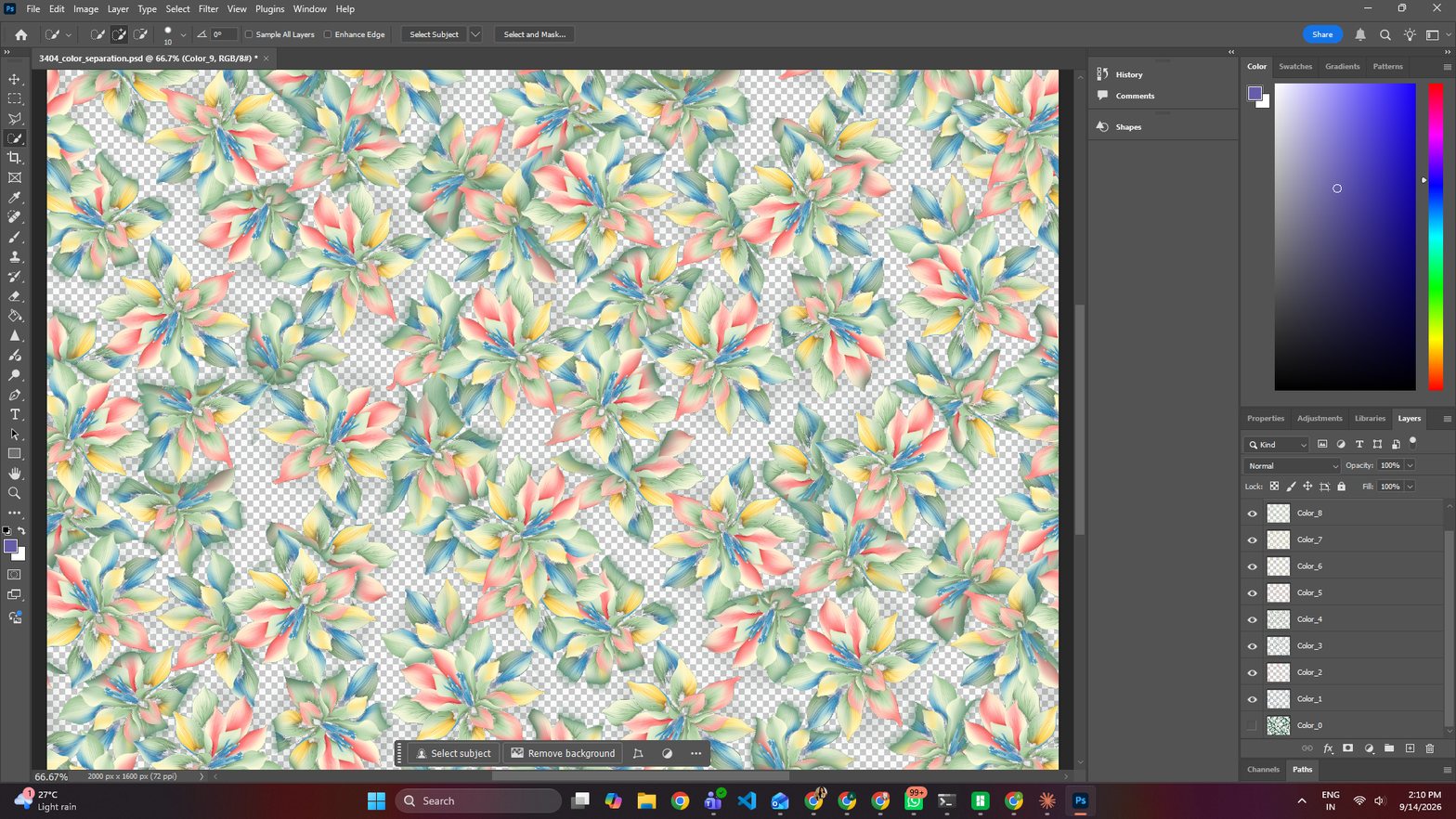Viewport: 1456px width, 819px height.
Task: Hide the Color_8 layer
Action: pyautogui.click(x=1252, y=513)
